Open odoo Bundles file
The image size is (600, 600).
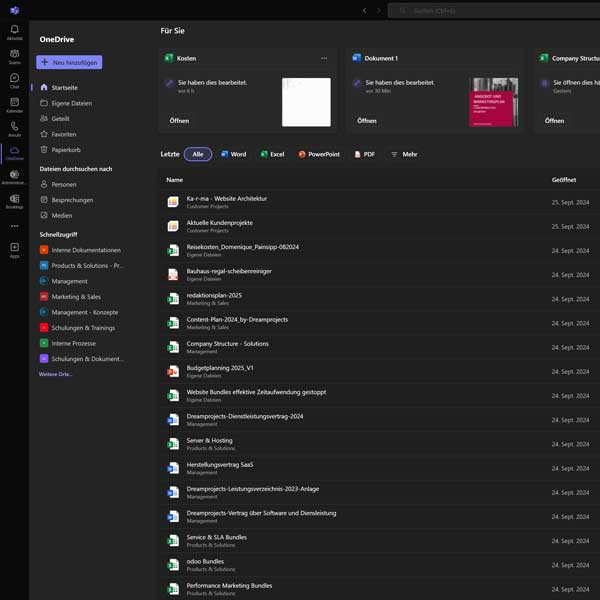pos(205,561)
